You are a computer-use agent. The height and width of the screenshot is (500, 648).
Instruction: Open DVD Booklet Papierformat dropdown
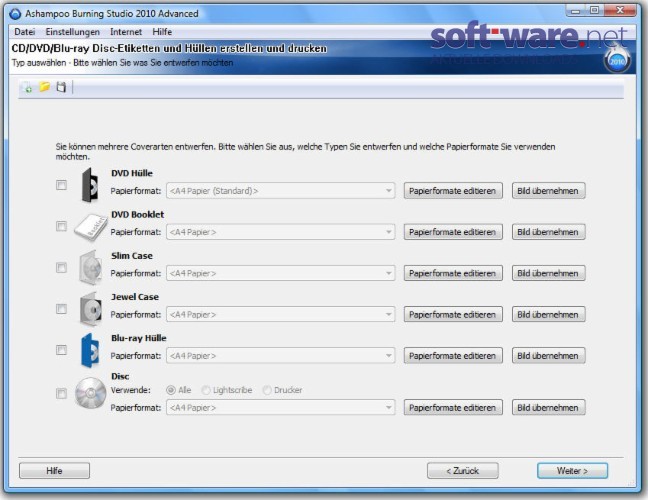(x=281, y=232)
